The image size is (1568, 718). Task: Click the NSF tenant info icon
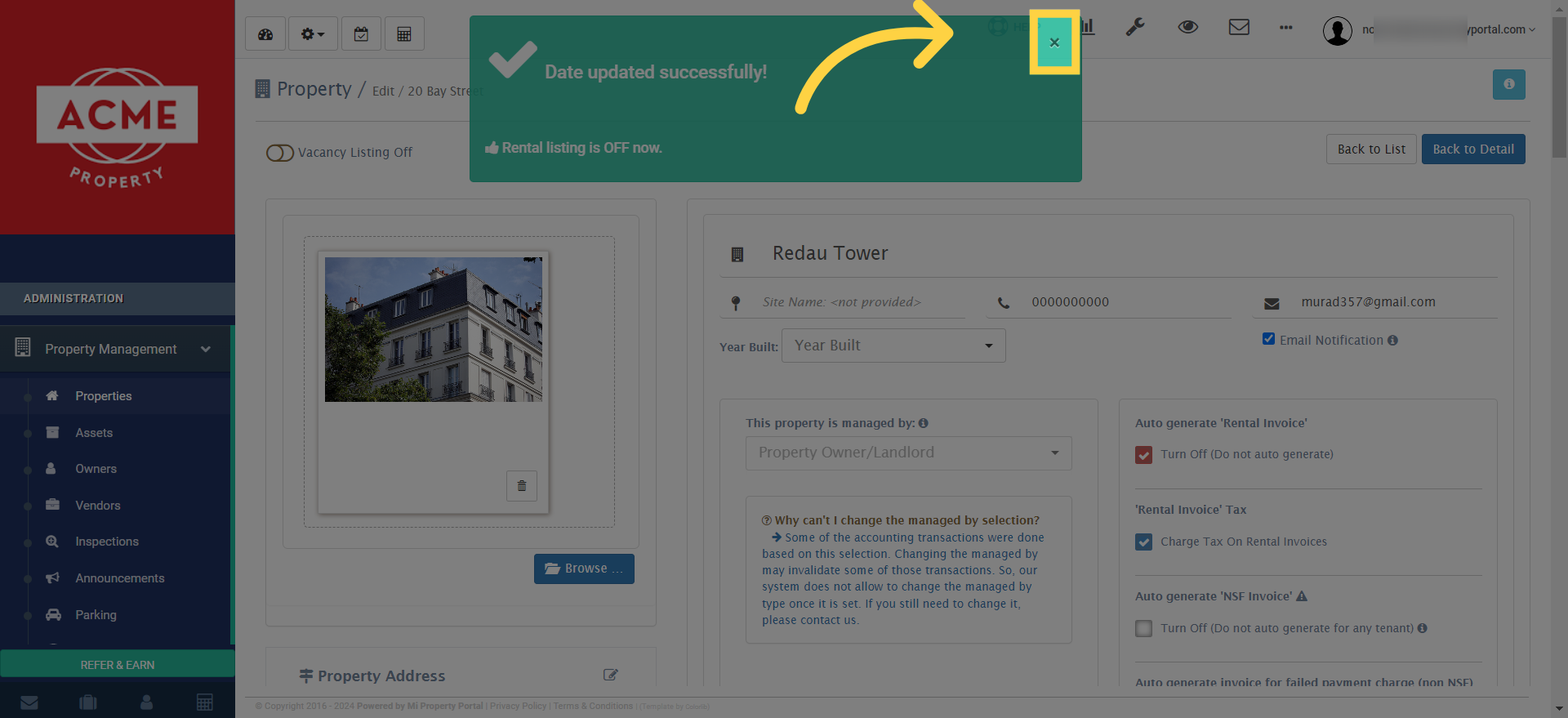(x=1423, y=628)
